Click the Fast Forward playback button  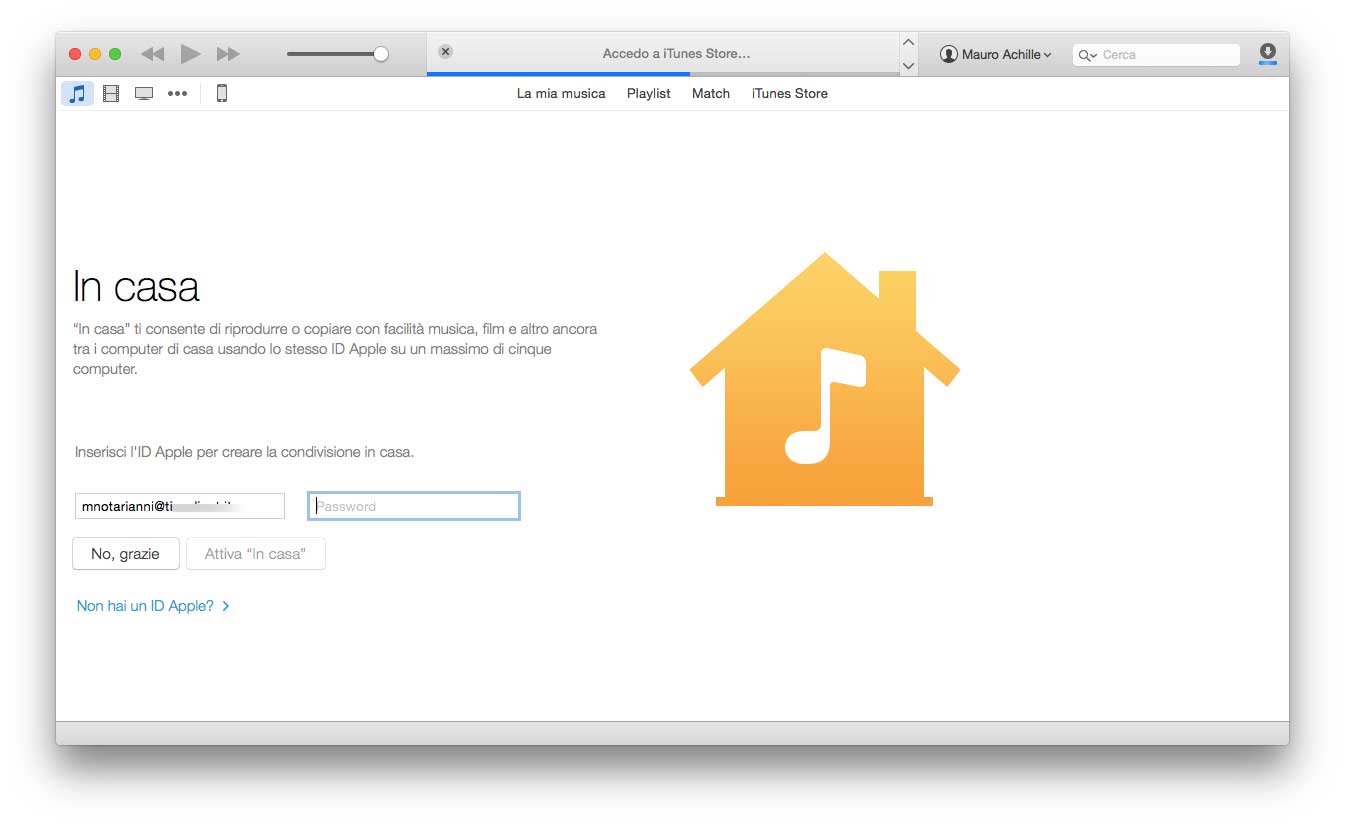coord(229,54)
